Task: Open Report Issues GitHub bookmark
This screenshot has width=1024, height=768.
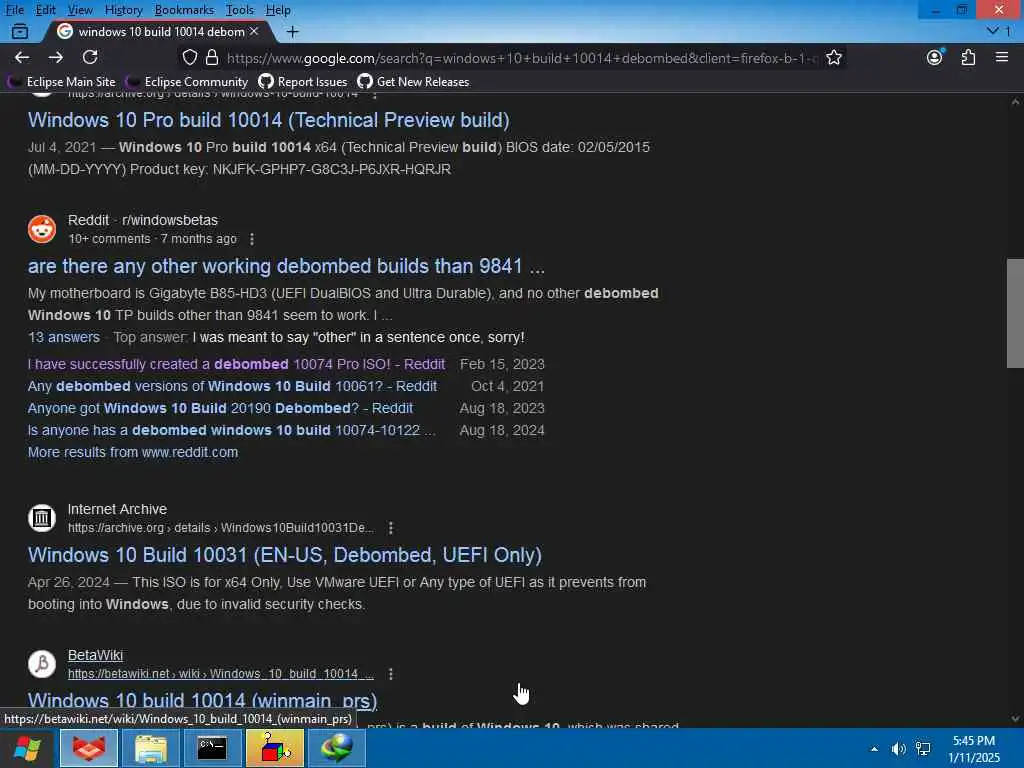Action: [302, 82]
